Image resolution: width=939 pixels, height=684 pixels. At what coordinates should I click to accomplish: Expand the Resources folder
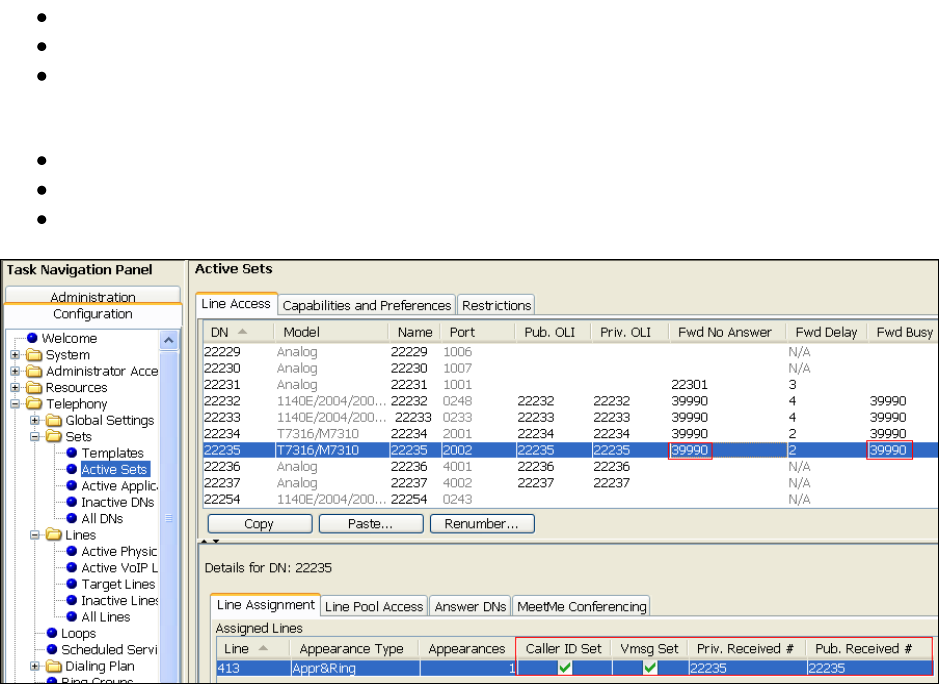(15, 388)
